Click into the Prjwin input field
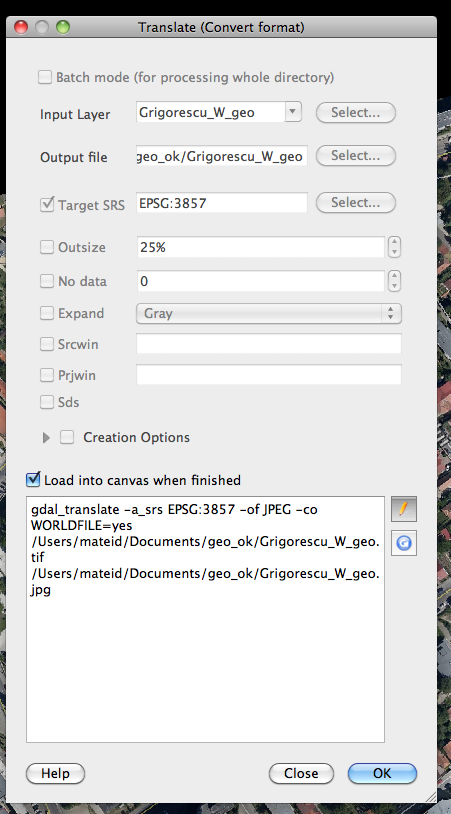This screenshot has height=814, width=451. click(x=269, y=375)
